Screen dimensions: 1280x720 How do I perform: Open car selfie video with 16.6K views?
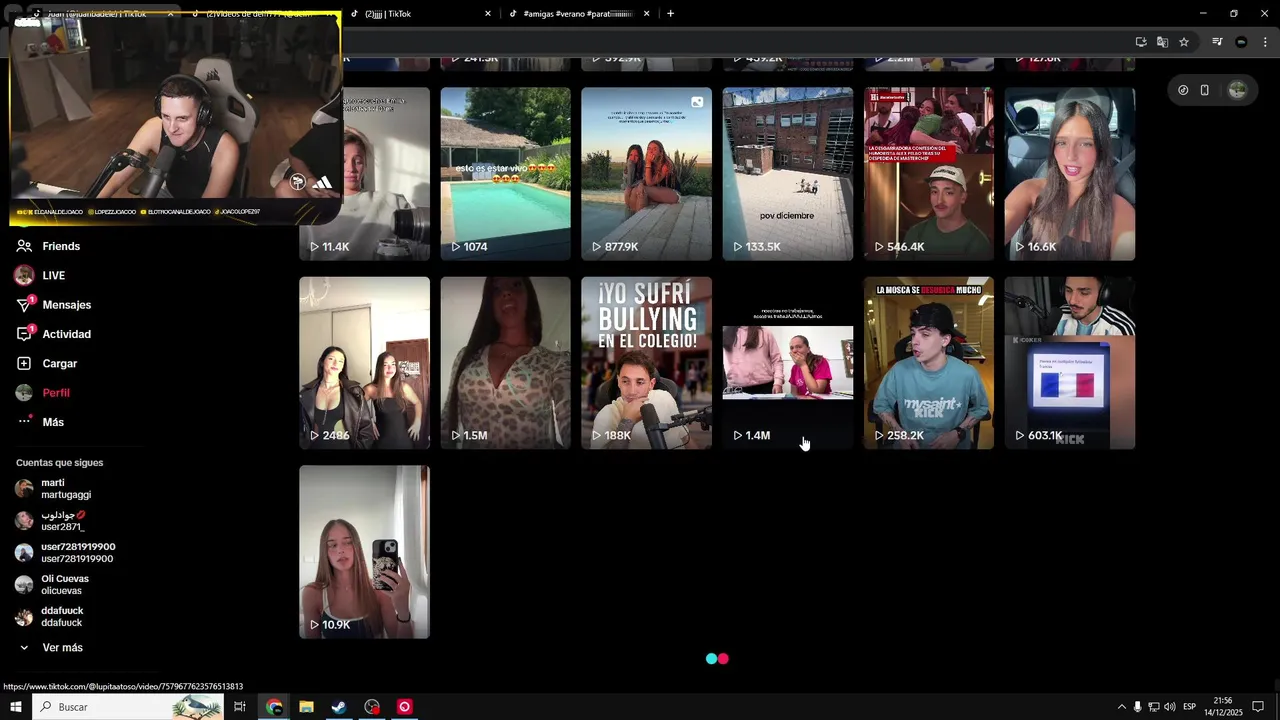click(1070, 174)
